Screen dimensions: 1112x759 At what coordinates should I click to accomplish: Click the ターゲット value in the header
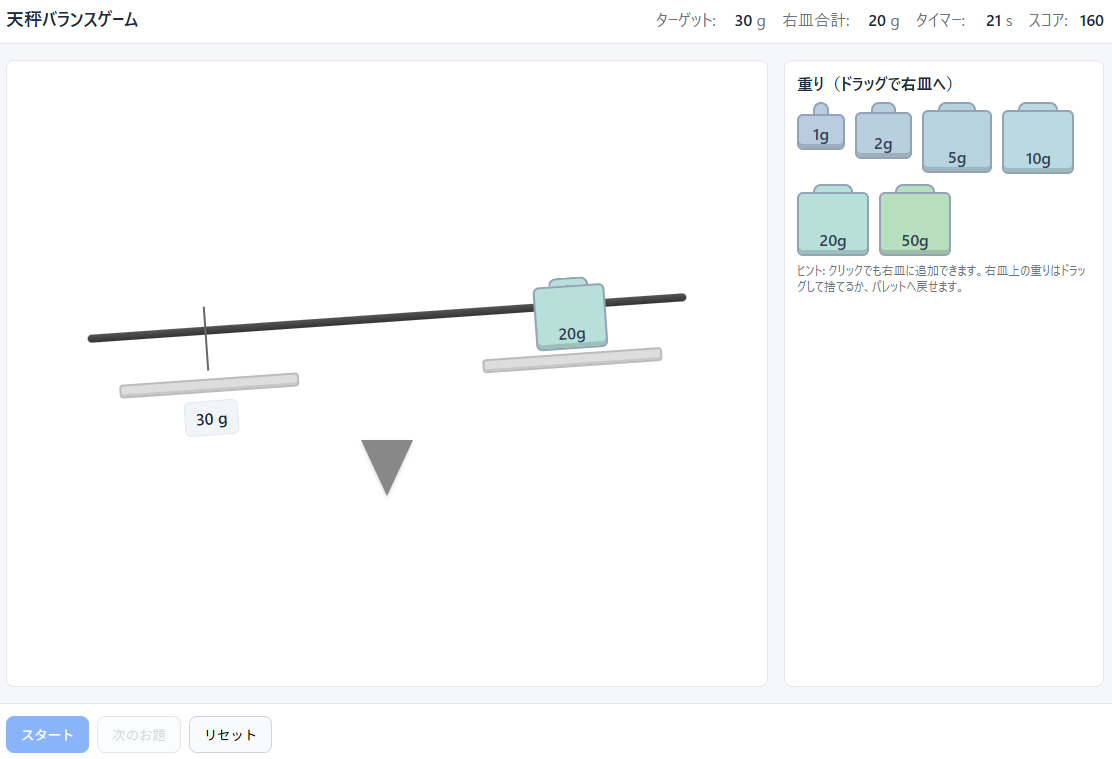[743, 21]
